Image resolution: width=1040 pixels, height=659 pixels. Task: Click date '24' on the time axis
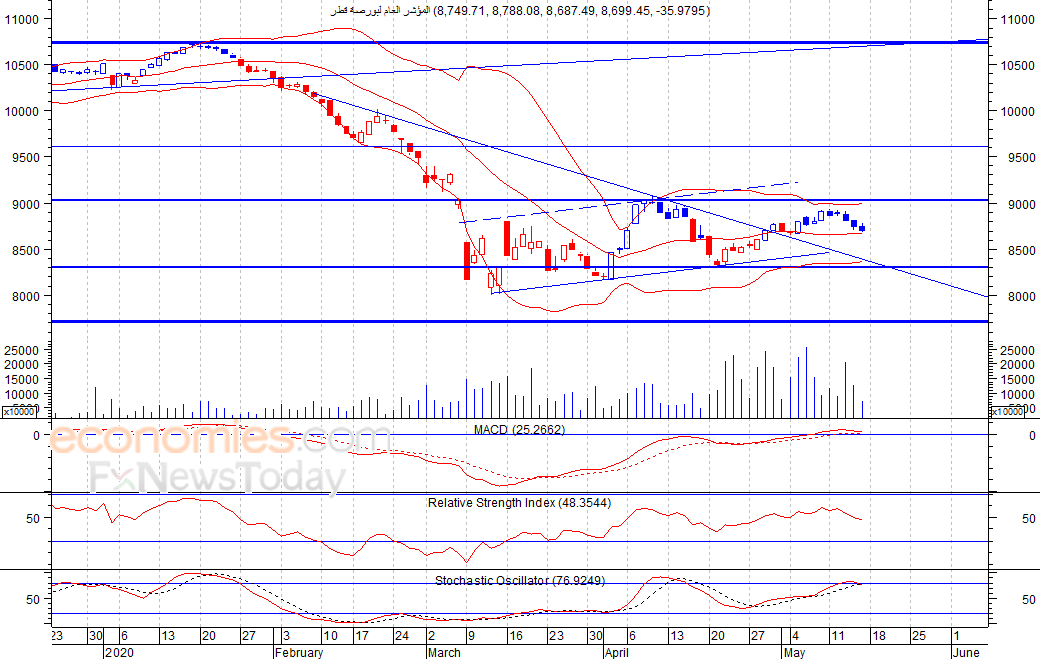402,636
